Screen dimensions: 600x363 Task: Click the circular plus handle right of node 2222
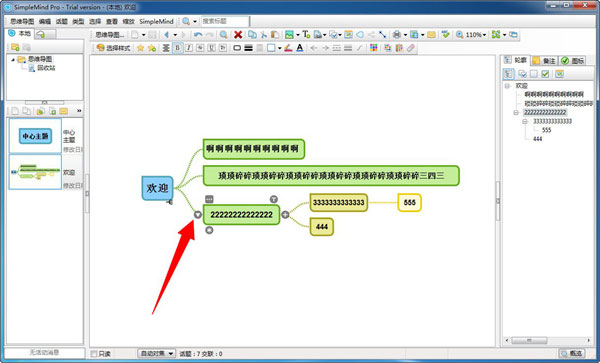pyautogui.click(x=285, y=215)
